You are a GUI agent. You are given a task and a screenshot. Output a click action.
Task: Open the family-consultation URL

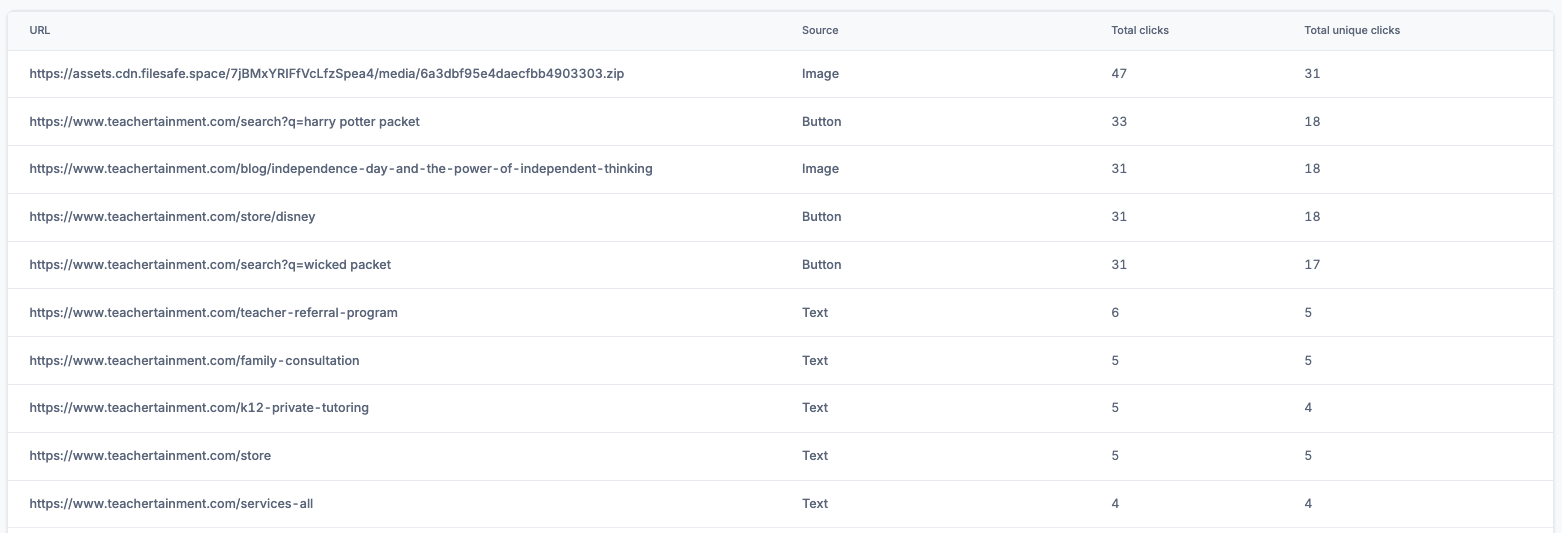[194, 361]
